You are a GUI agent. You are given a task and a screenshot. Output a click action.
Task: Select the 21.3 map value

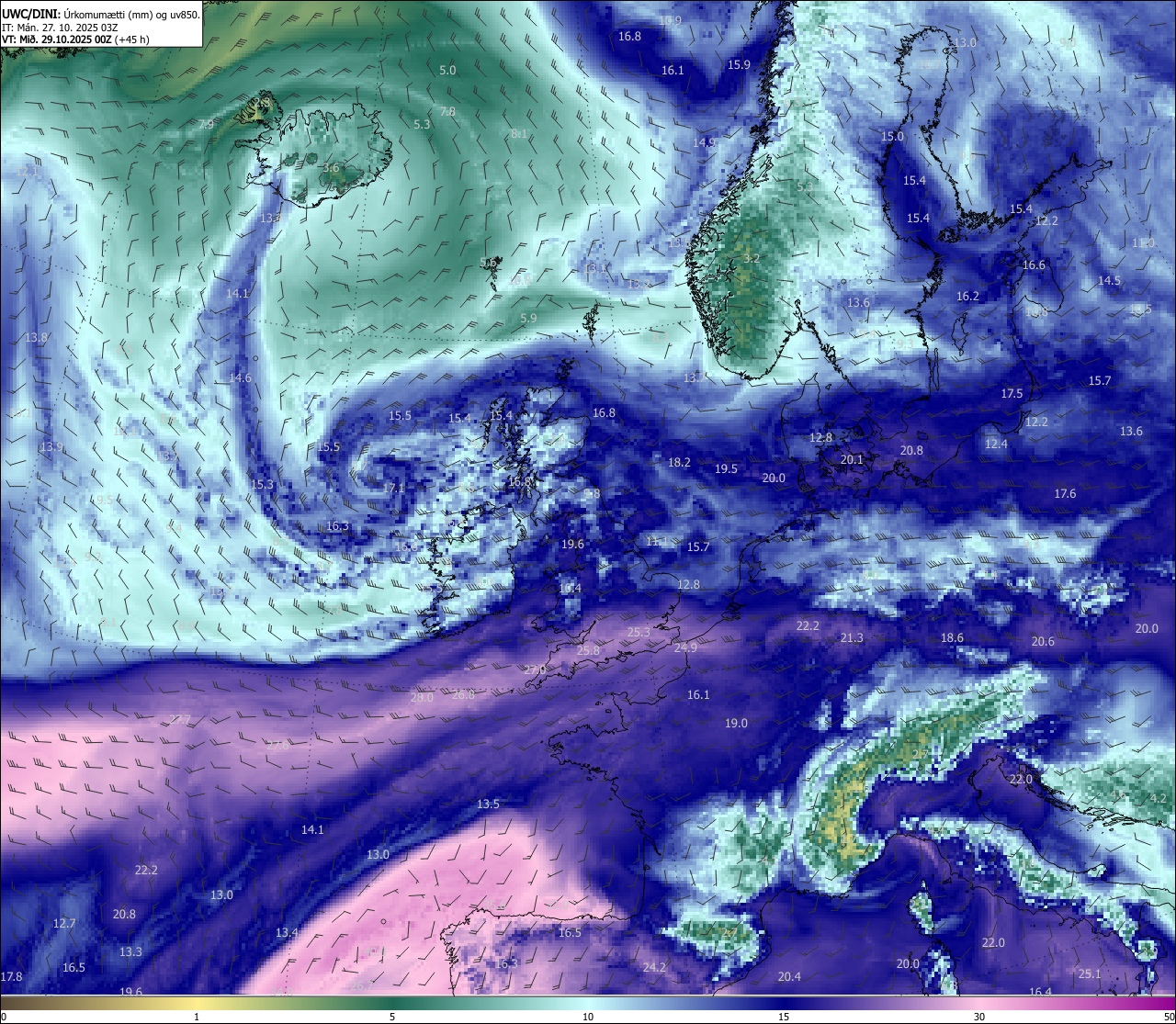coord(852,637)
